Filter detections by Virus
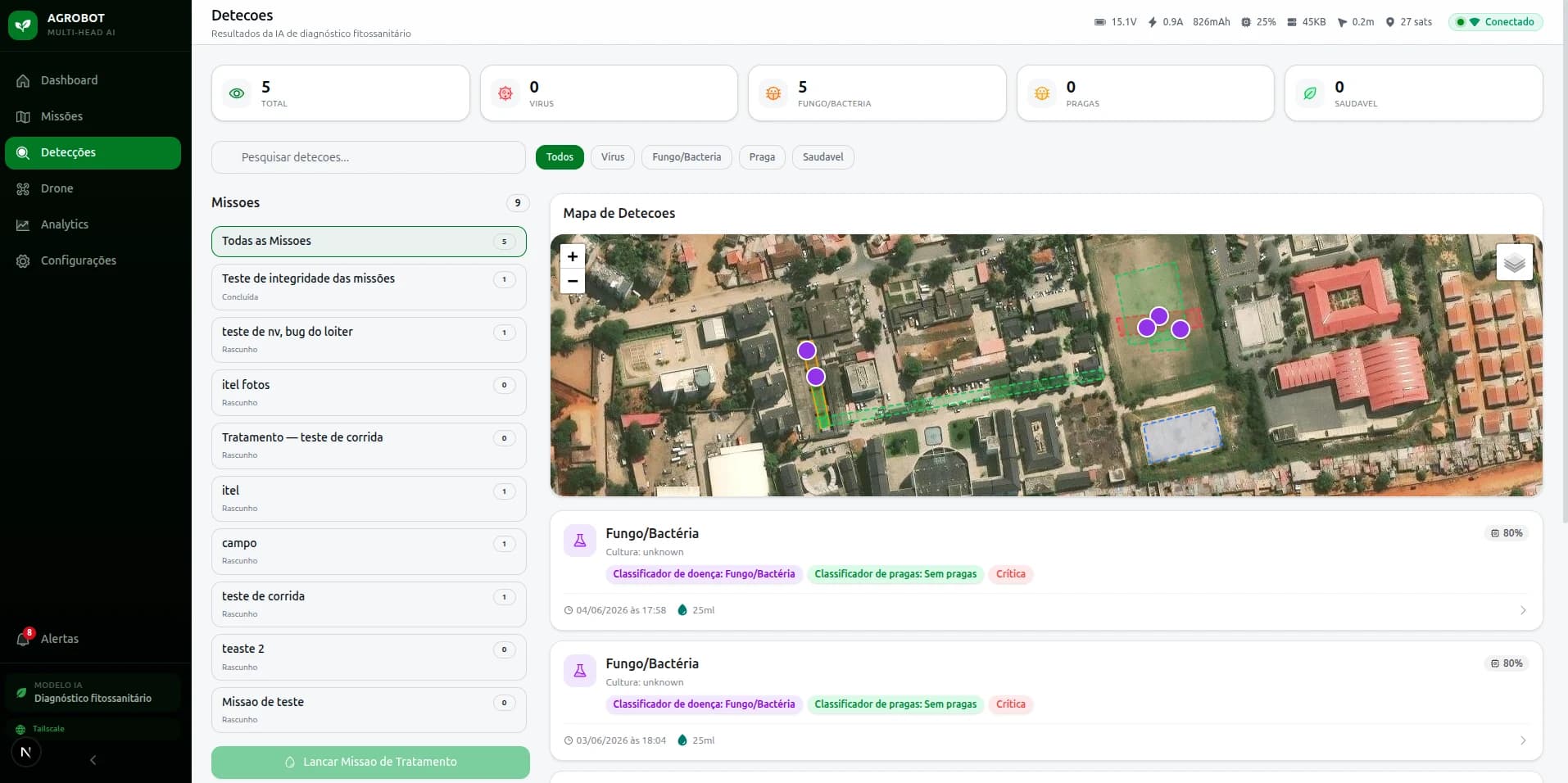This screenshot has height=783, width=1568. tap(612, 157)
